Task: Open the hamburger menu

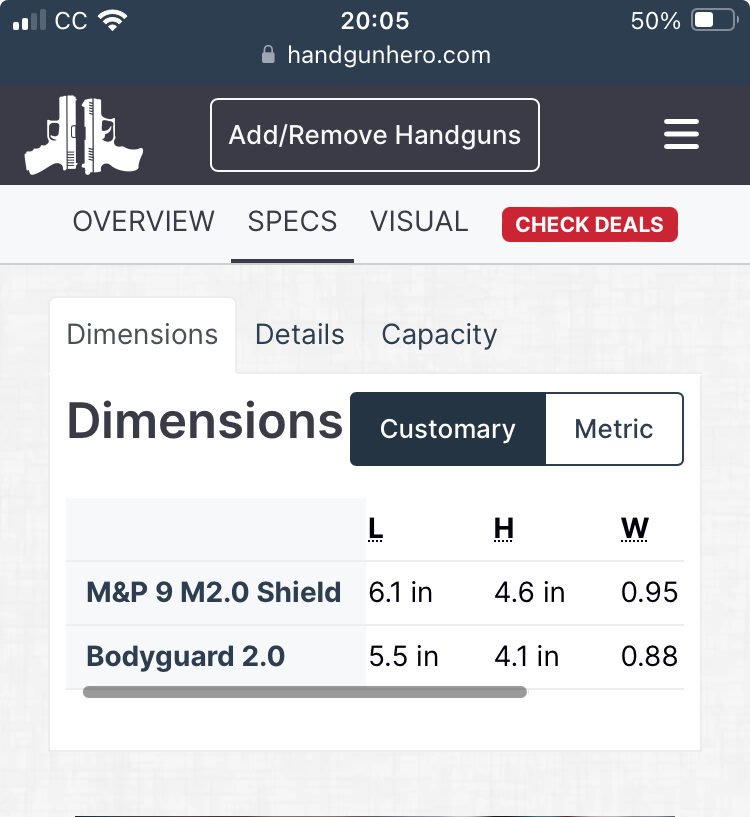Action: pos(681,134)
